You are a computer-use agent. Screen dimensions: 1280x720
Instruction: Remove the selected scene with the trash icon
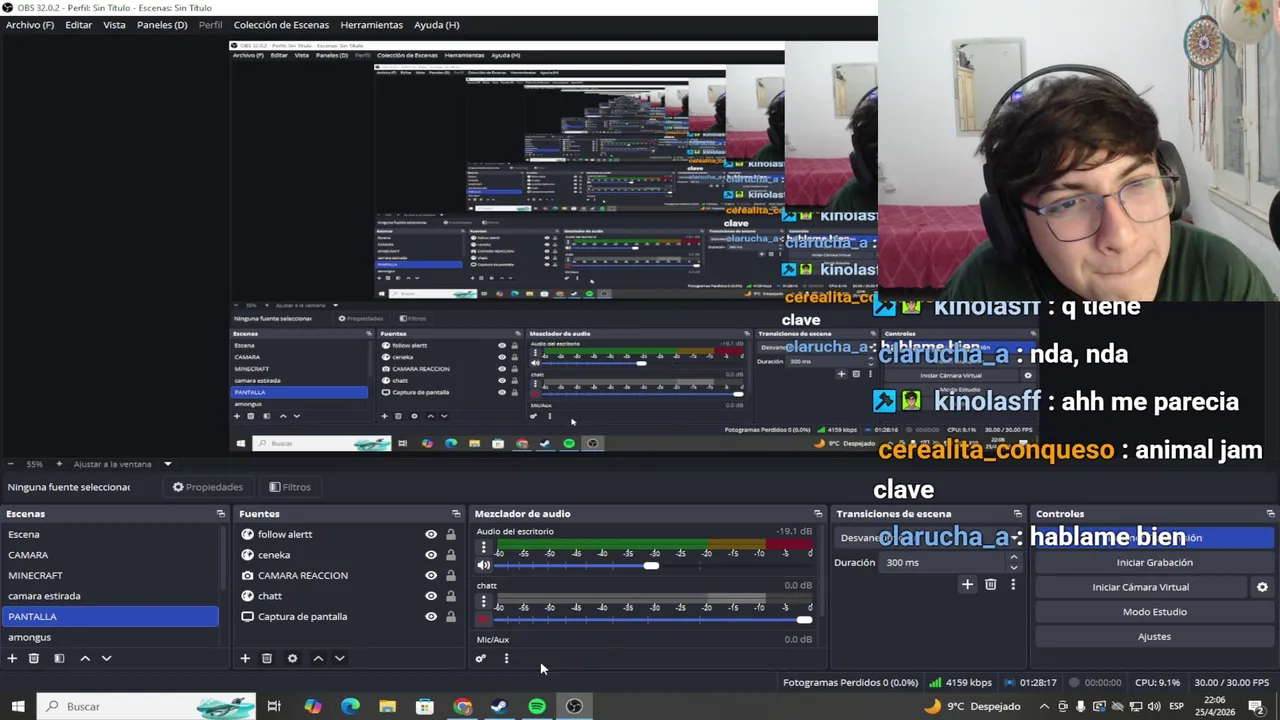[x=33, y=658]
